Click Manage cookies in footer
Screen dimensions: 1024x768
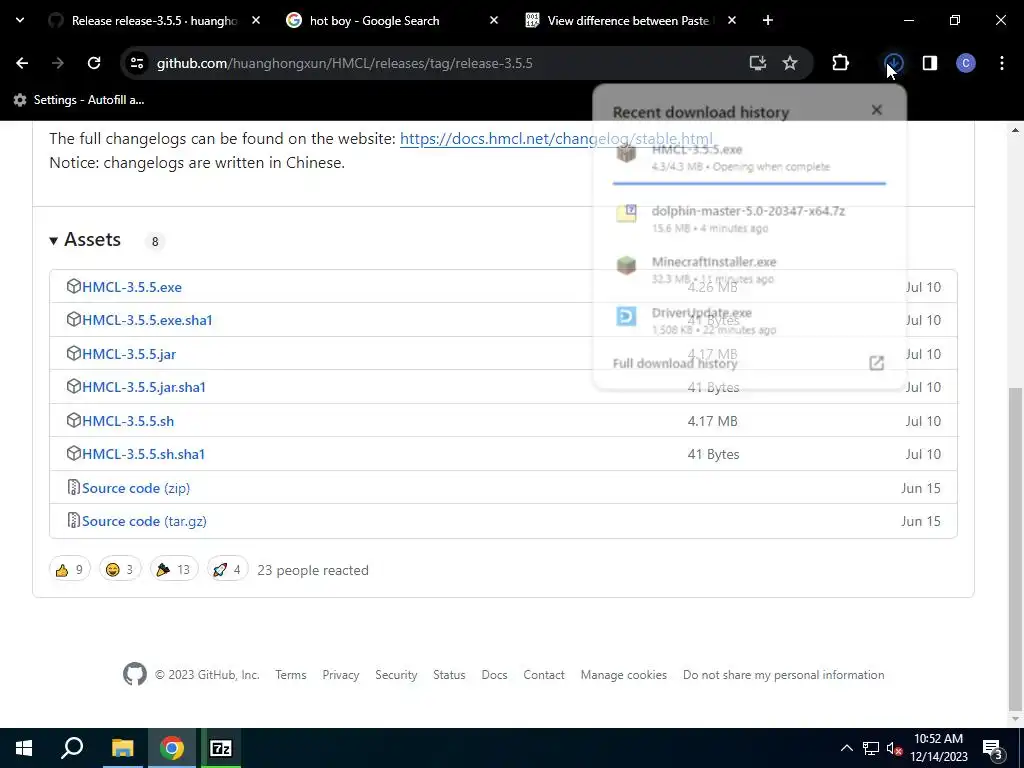(x=624, y=675)
